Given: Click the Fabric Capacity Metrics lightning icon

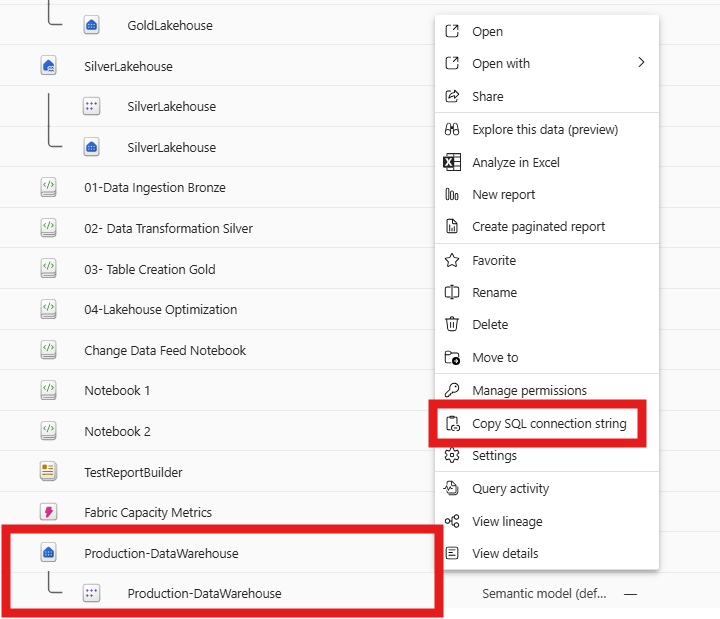Looking at the screenshot, I should pyautogui.click(x=48, y=512).
